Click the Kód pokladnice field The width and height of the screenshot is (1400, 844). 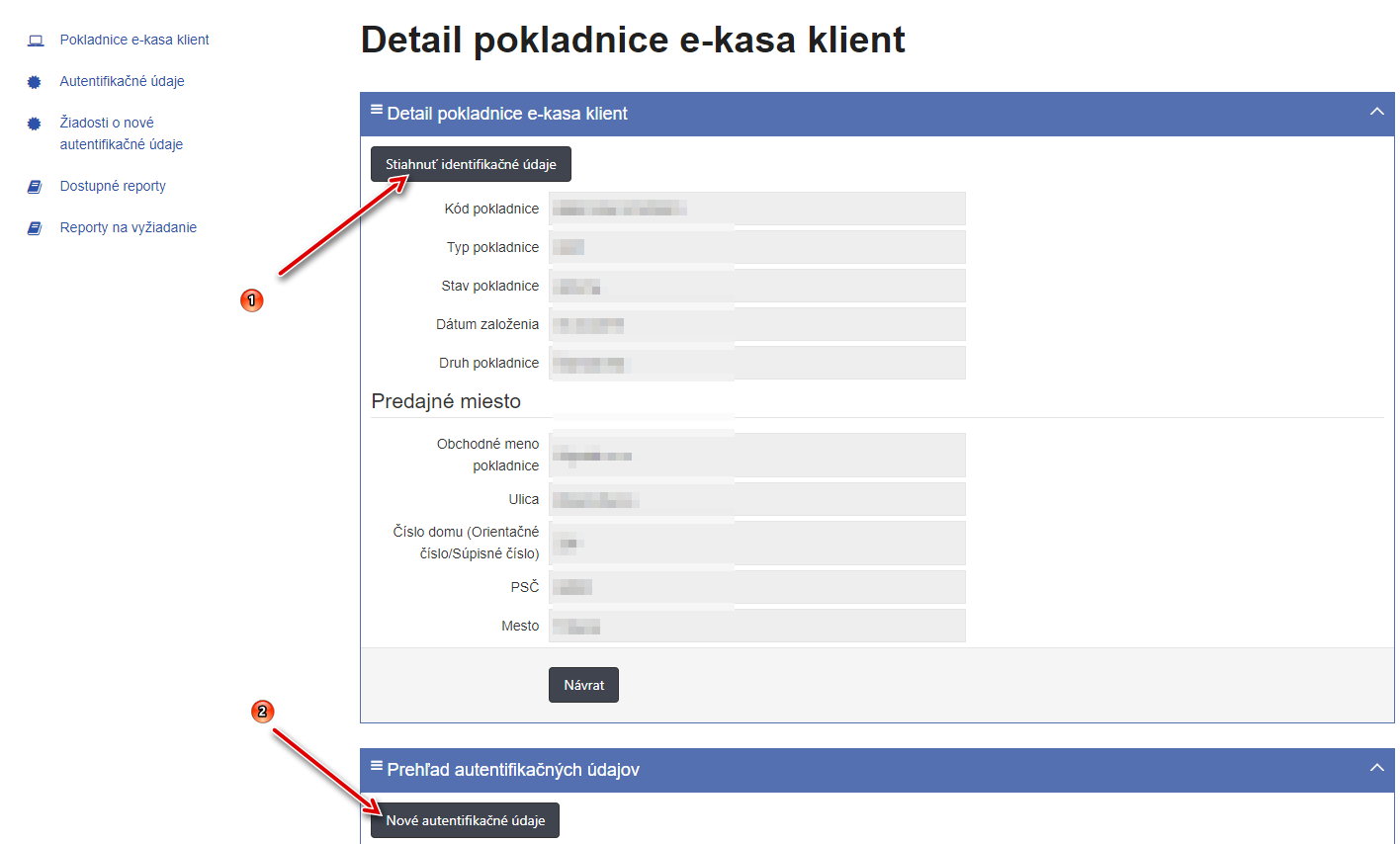(x=756, y=209)
